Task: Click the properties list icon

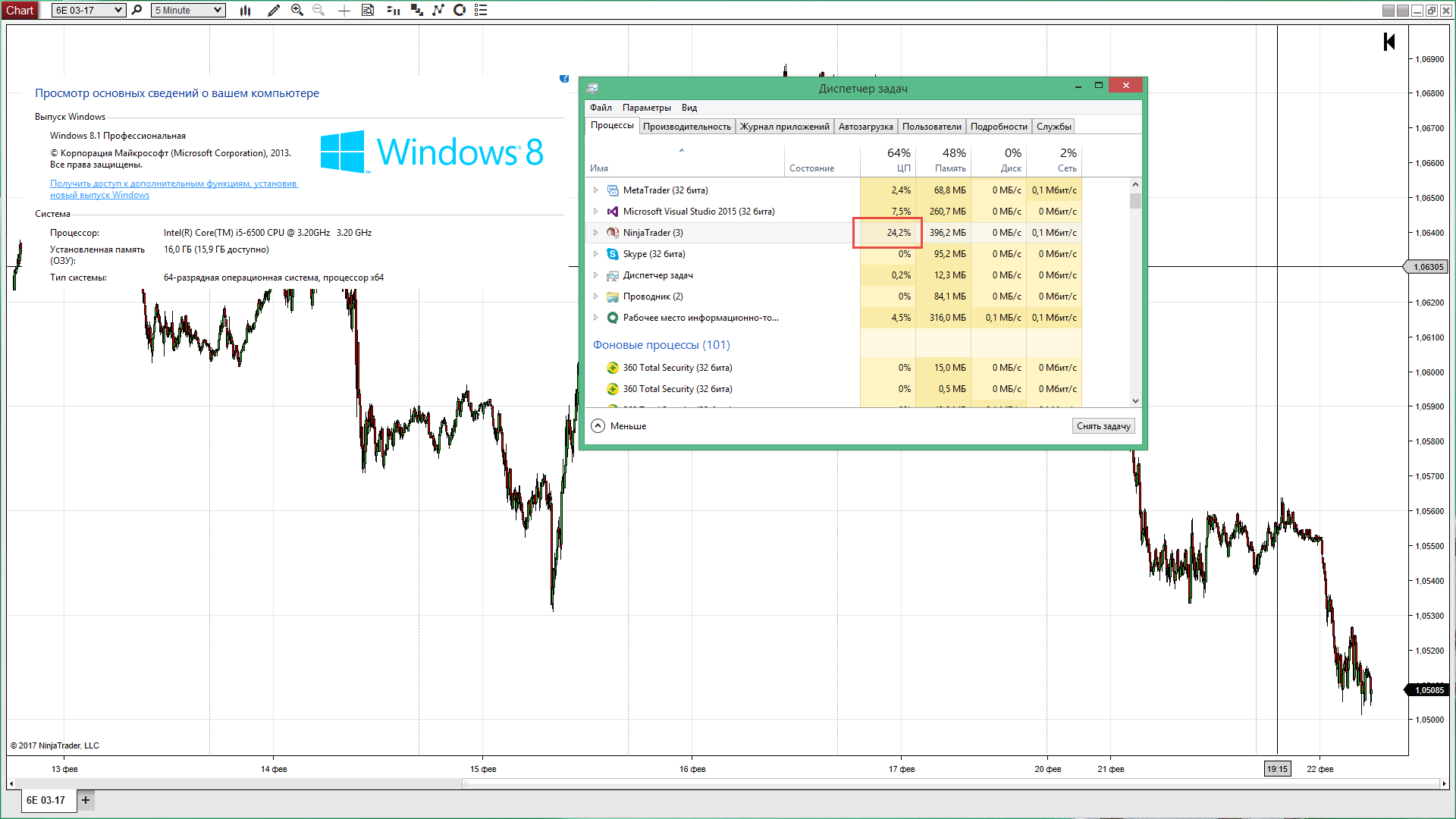Action: coord(481,10)
